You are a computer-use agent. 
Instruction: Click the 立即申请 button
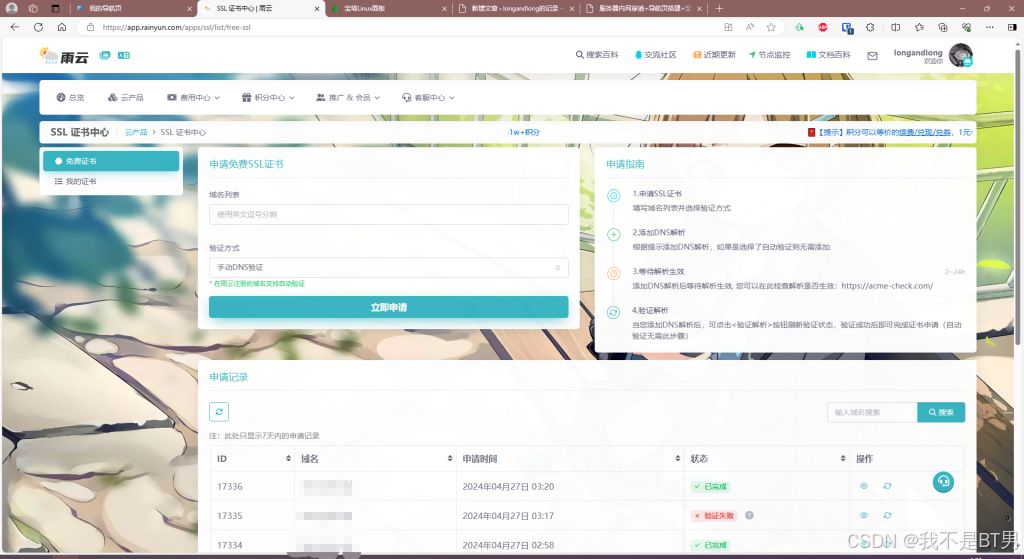[389, 307]
